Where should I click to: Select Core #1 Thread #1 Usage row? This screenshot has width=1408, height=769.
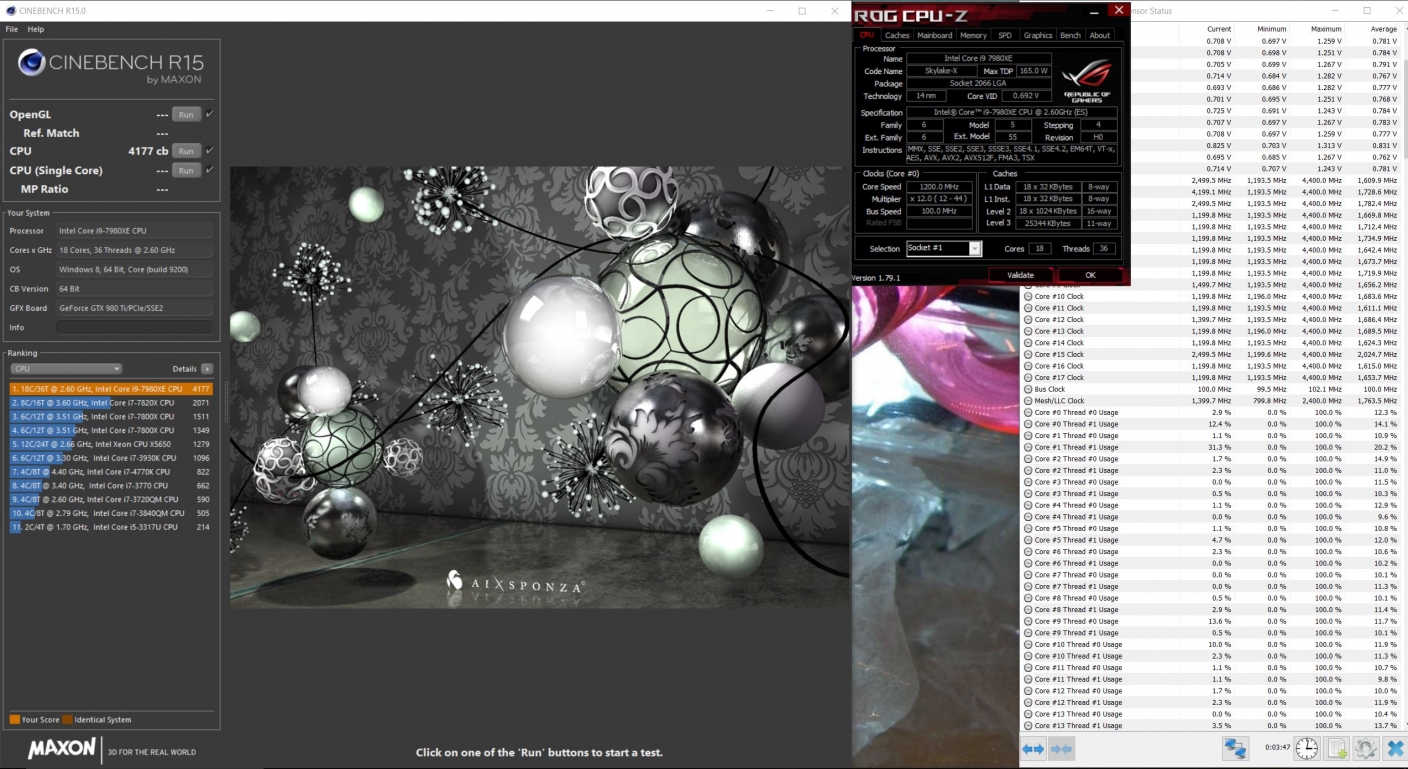point(1213,447)
